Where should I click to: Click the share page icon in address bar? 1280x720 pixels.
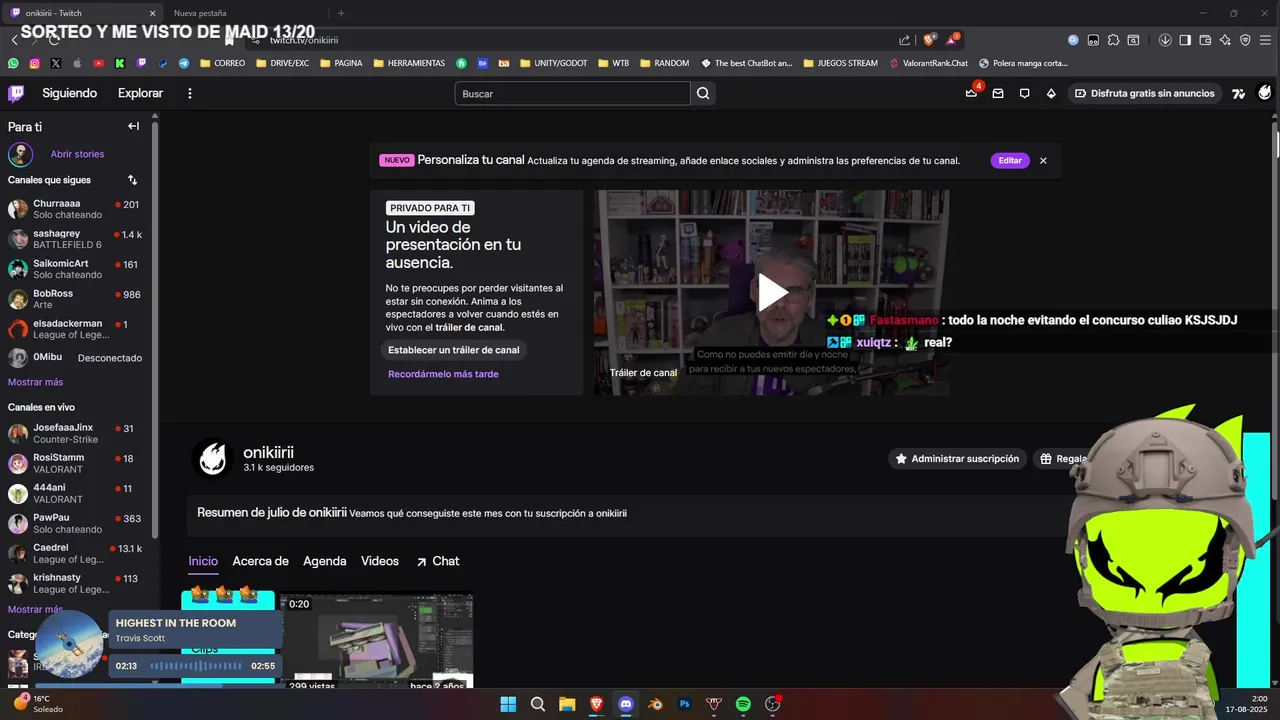click(x=904, y=40)
